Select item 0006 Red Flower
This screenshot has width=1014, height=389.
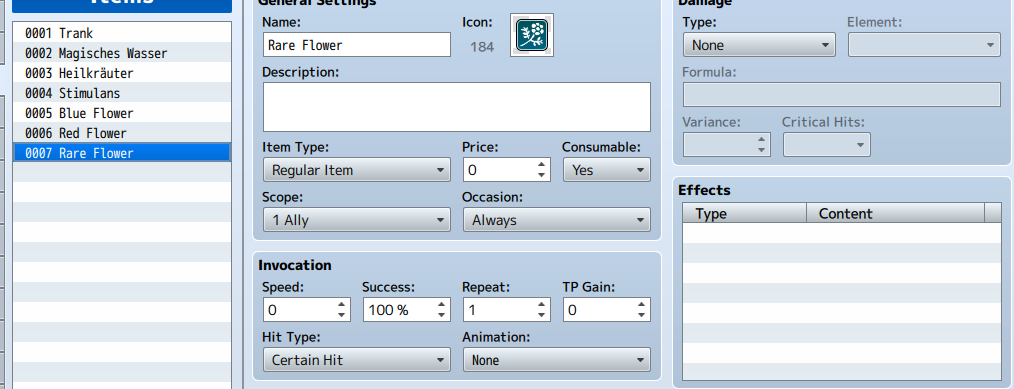pyautogui.click(x=122, y=133)
